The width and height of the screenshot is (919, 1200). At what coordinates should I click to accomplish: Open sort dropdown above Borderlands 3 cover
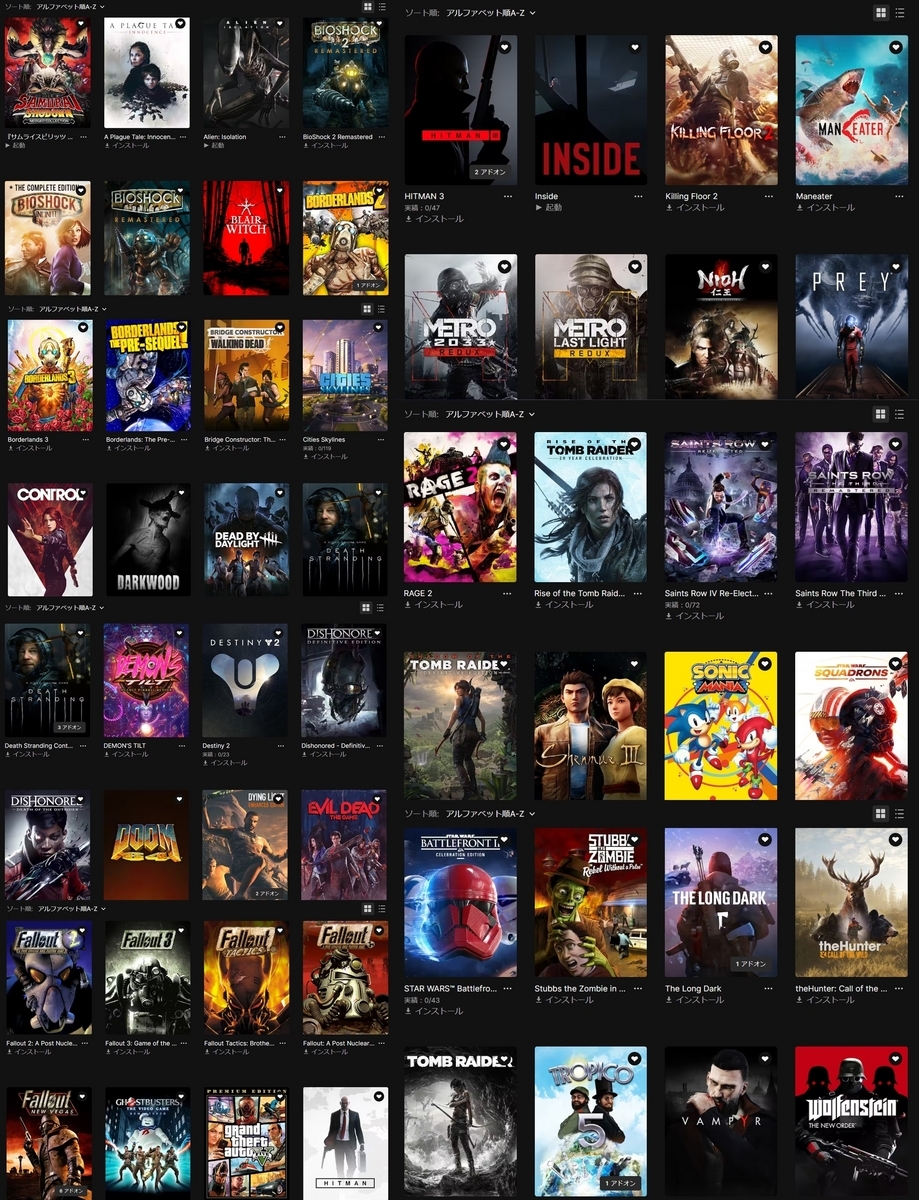click(72, 309)
